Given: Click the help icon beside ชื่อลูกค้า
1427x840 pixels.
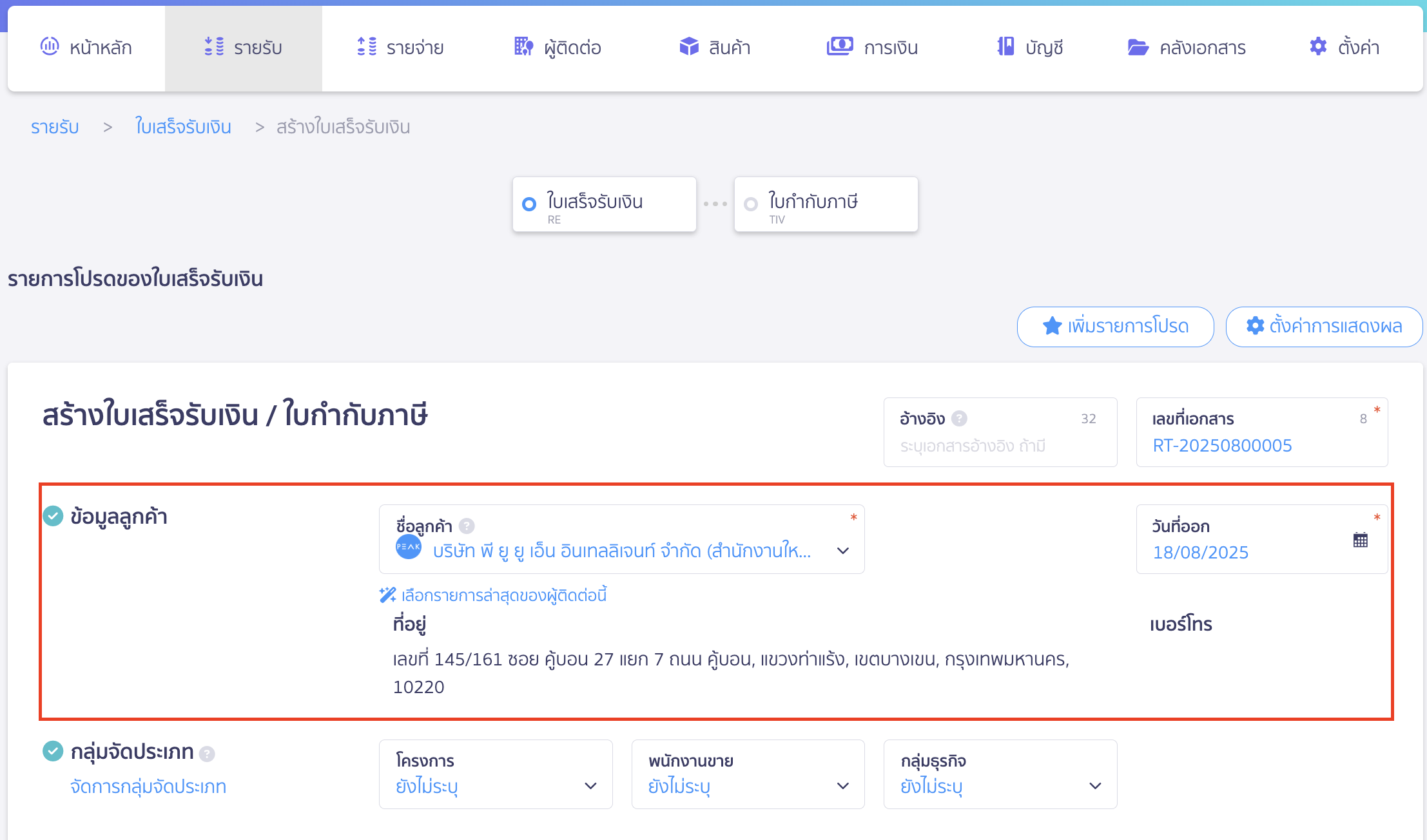Looking at the screenshot, I should click(x=467, y=526).
